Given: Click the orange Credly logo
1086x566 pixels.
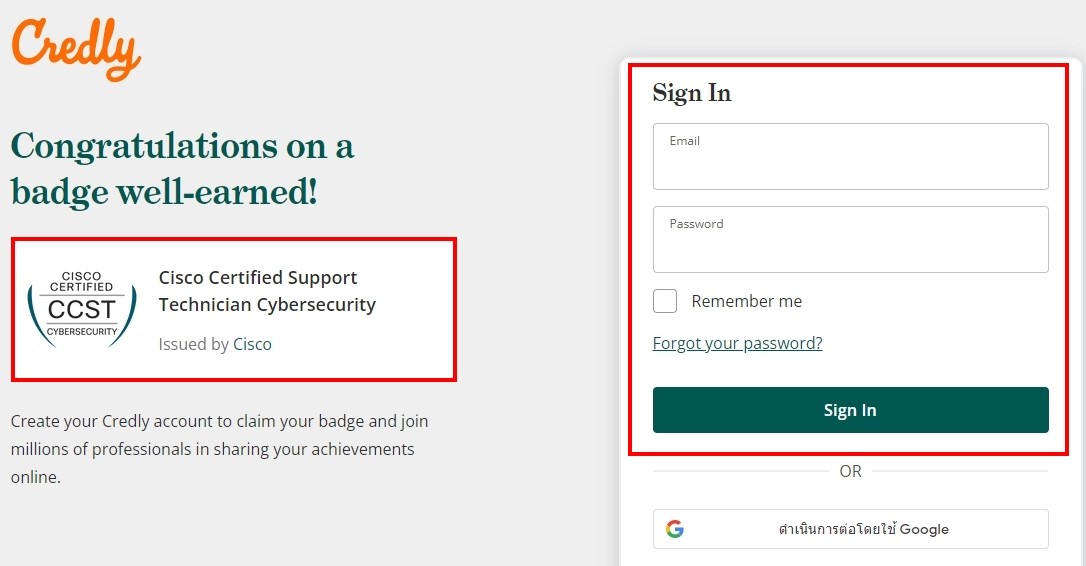Looking at the screenshot, I should [x=76, y=48].
